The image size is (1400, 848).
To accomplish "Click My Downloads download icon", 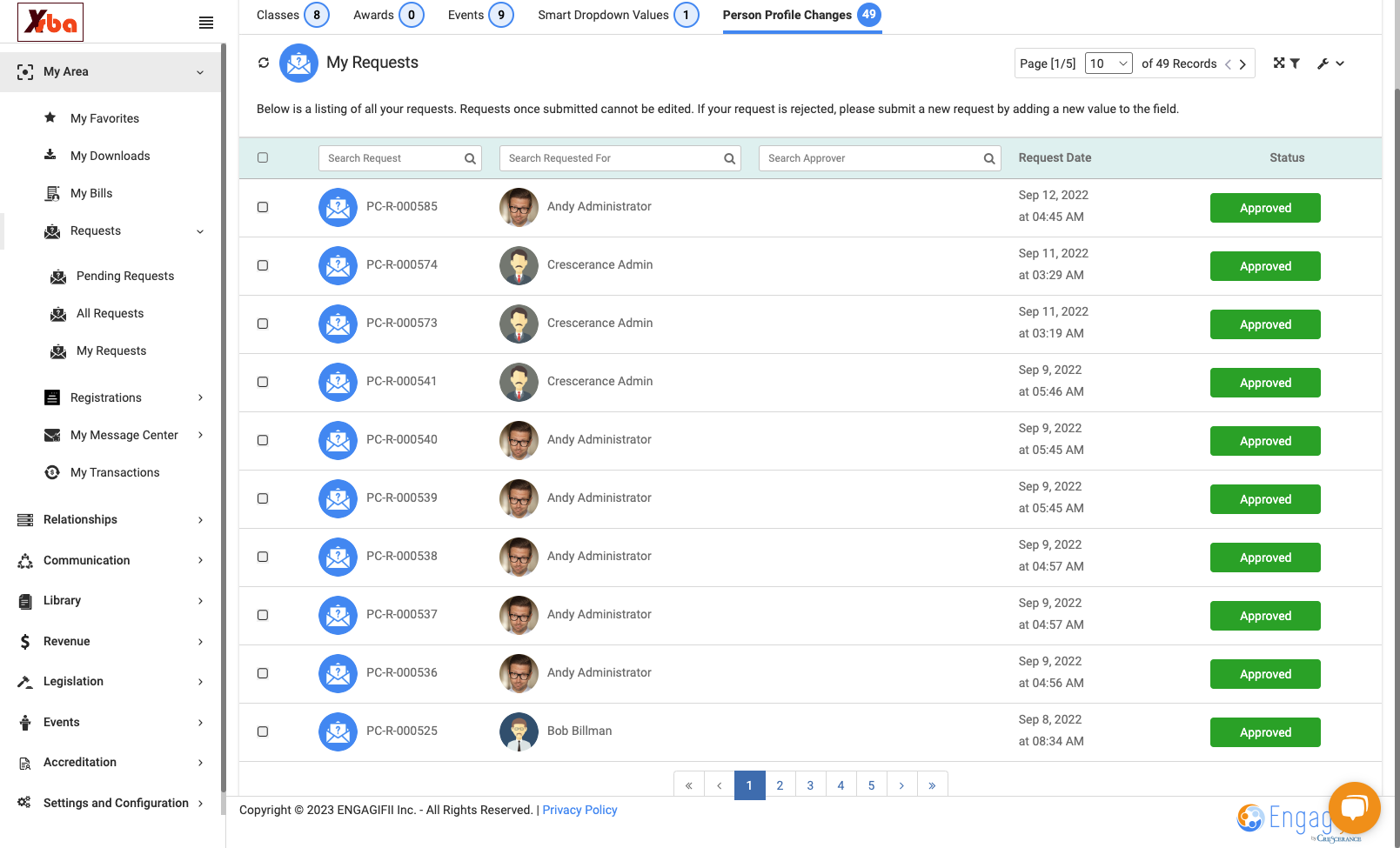I will [50, 155].
